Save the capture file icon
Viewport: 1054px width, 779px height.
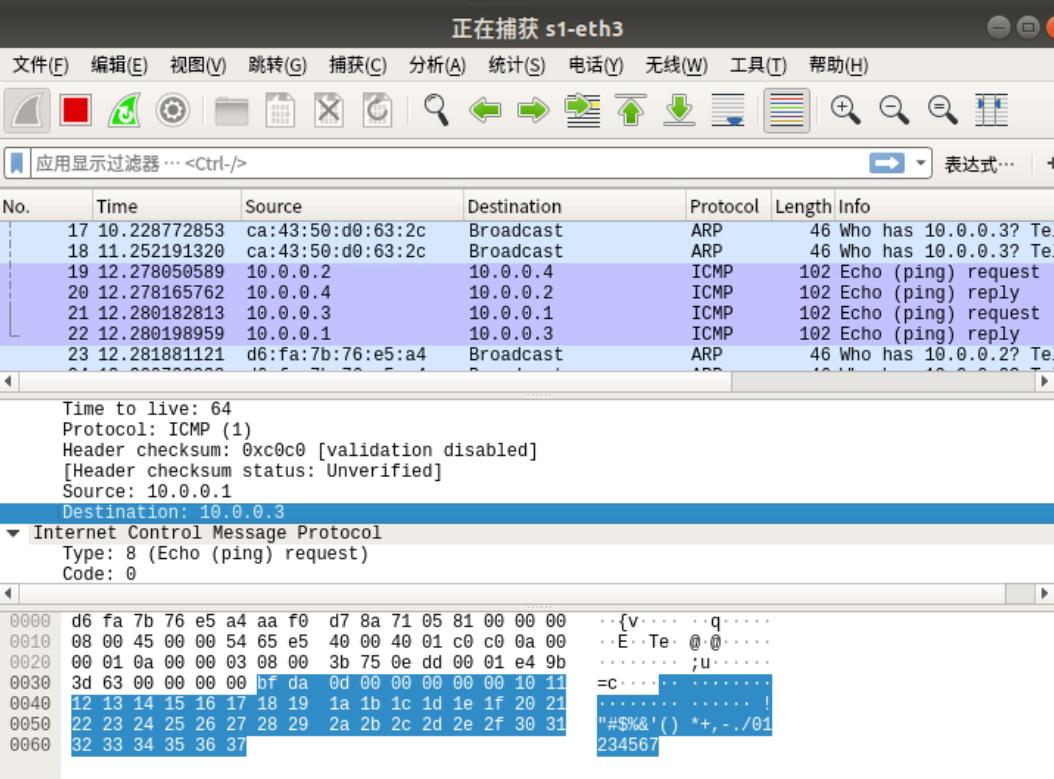pos(280,110)
